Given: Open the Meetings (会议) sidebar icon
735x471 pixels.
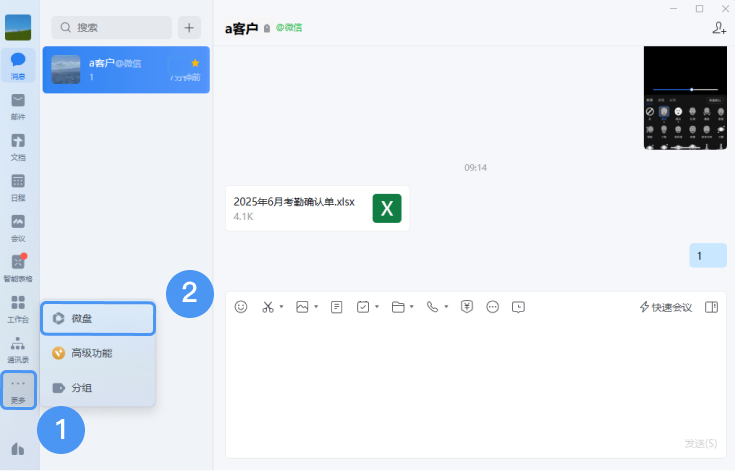Looking at the screenshot, I should 18,228.
